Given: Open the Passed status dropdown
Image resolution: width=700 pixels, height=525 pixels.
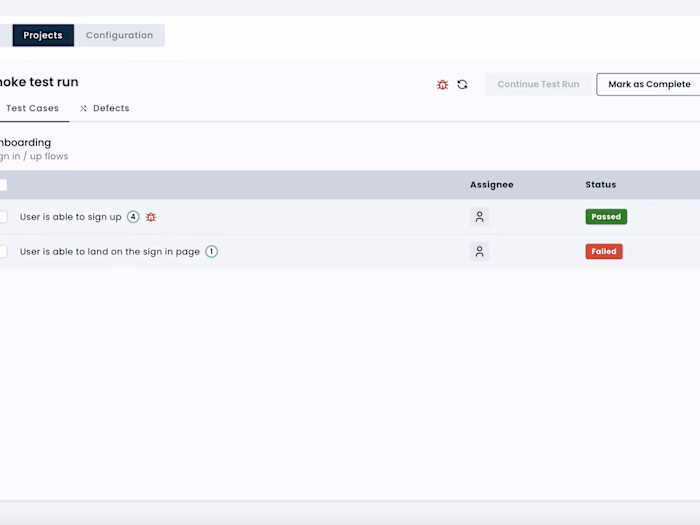Looking at the screenshot, I should pyautogui.click(x=606, y=217).
